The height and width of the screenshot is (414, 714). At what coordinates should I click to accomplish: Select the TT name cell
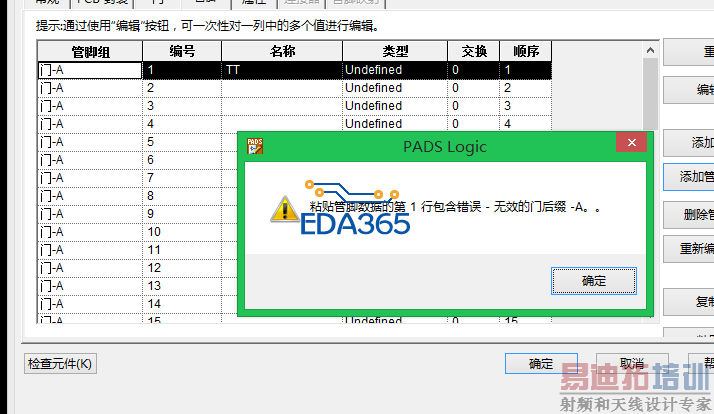pos(282,70)
